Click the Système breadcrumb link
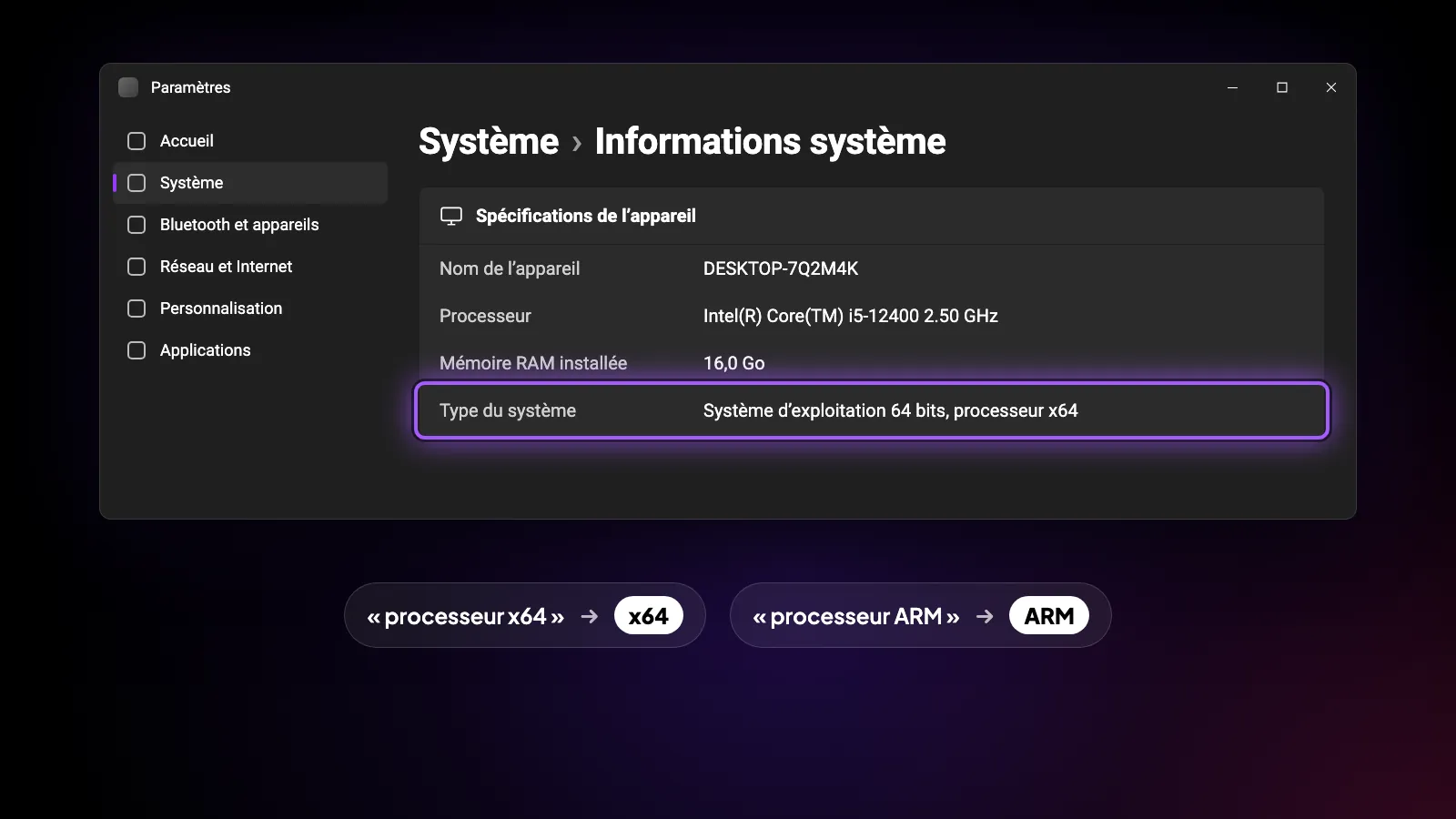The width and height of the screenshot is (1456, 819). click(489, 142)
